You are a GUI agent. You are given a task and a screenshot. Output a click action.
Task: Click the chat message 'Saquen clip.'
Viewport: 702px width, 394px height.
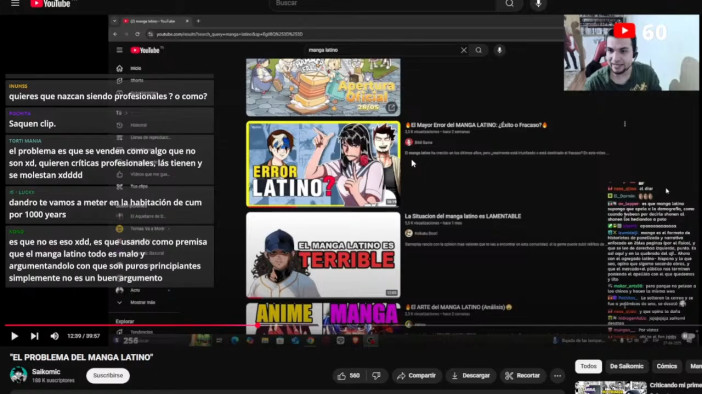coord(32,124)
